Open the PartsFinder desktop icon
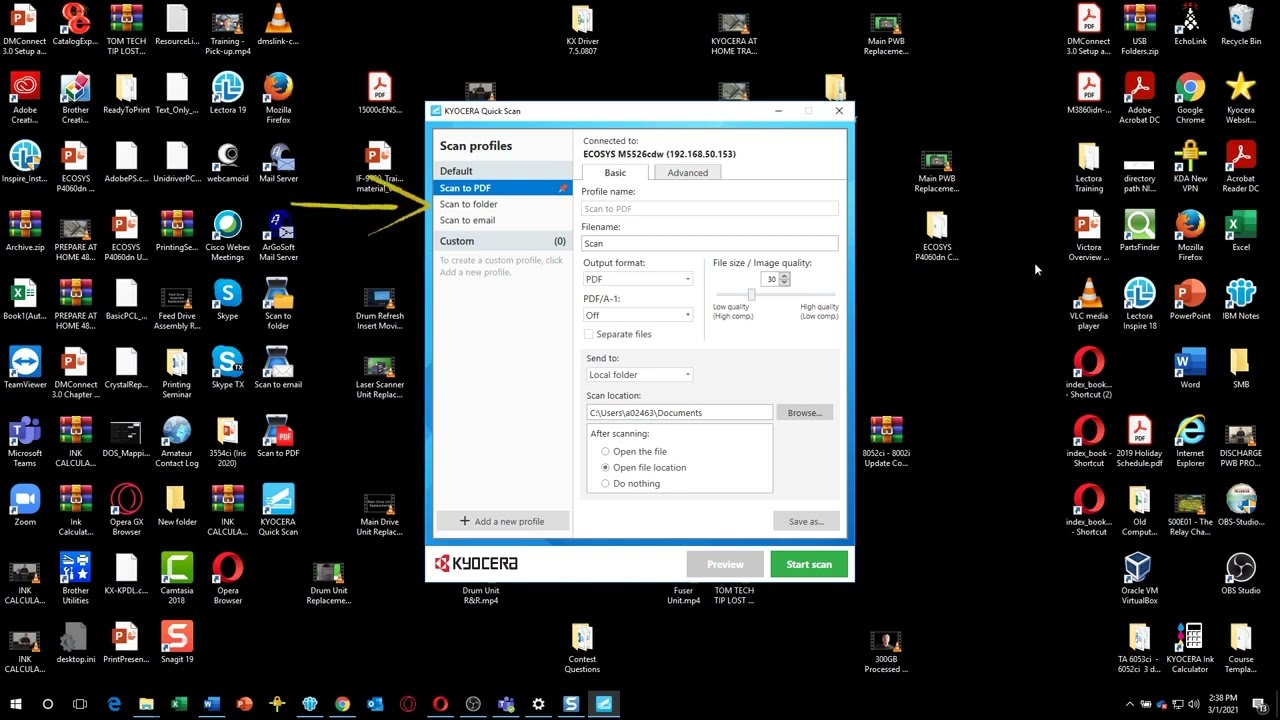 (1139, 231)
